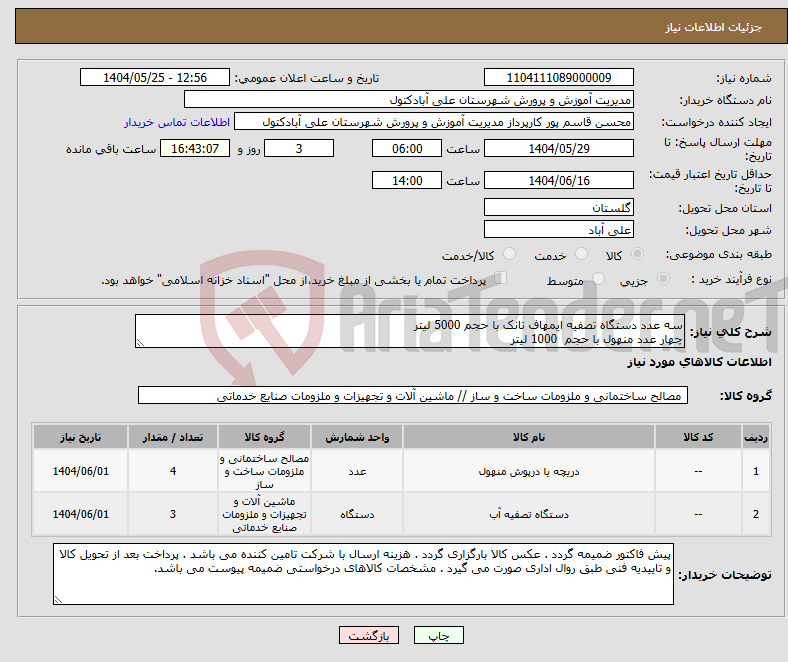Click the نام کالا column header
The image size is (788, 662).
pos(529,437)
